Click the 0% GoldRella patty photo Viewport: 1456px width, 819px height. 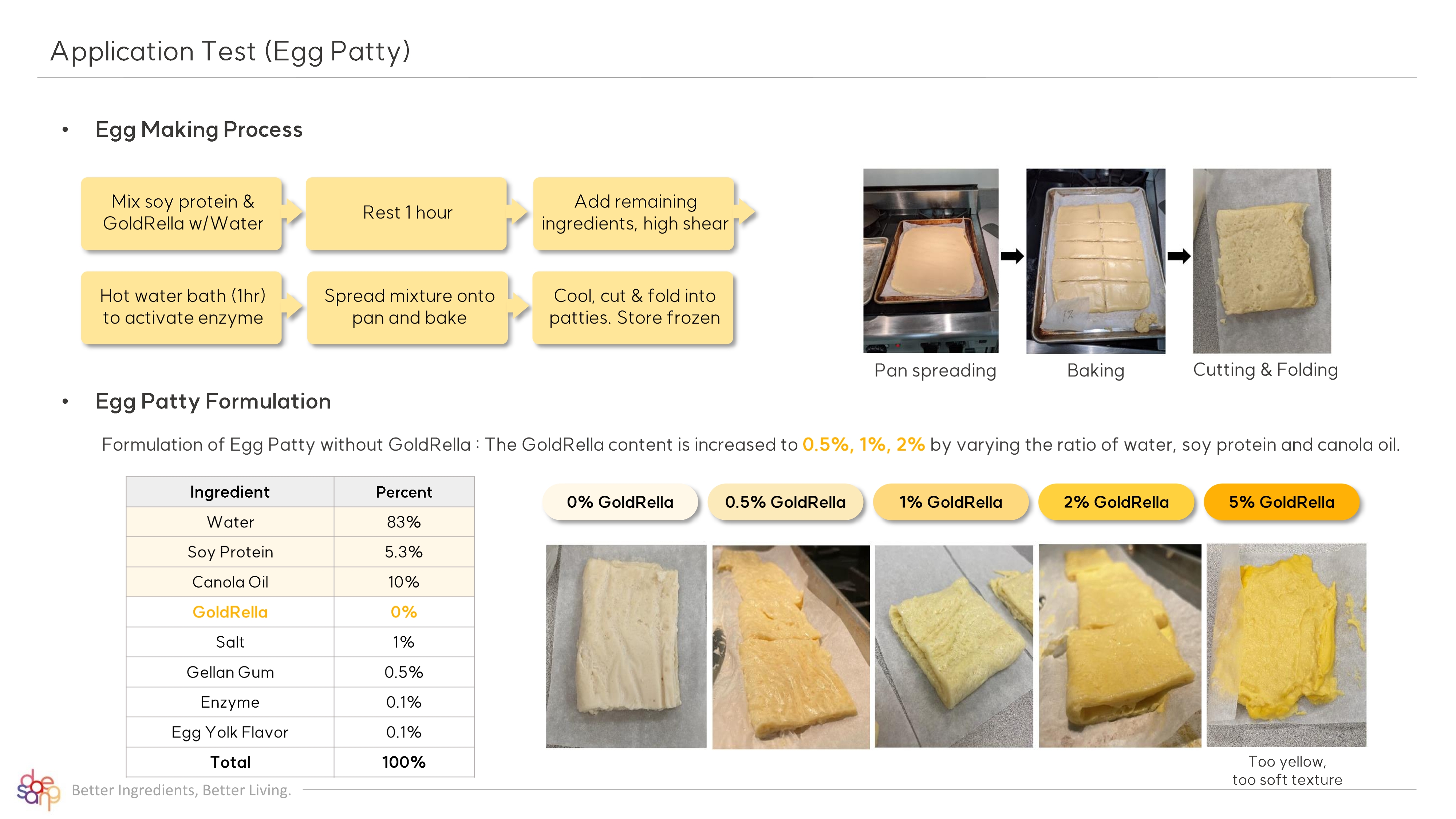pos(626,646)
